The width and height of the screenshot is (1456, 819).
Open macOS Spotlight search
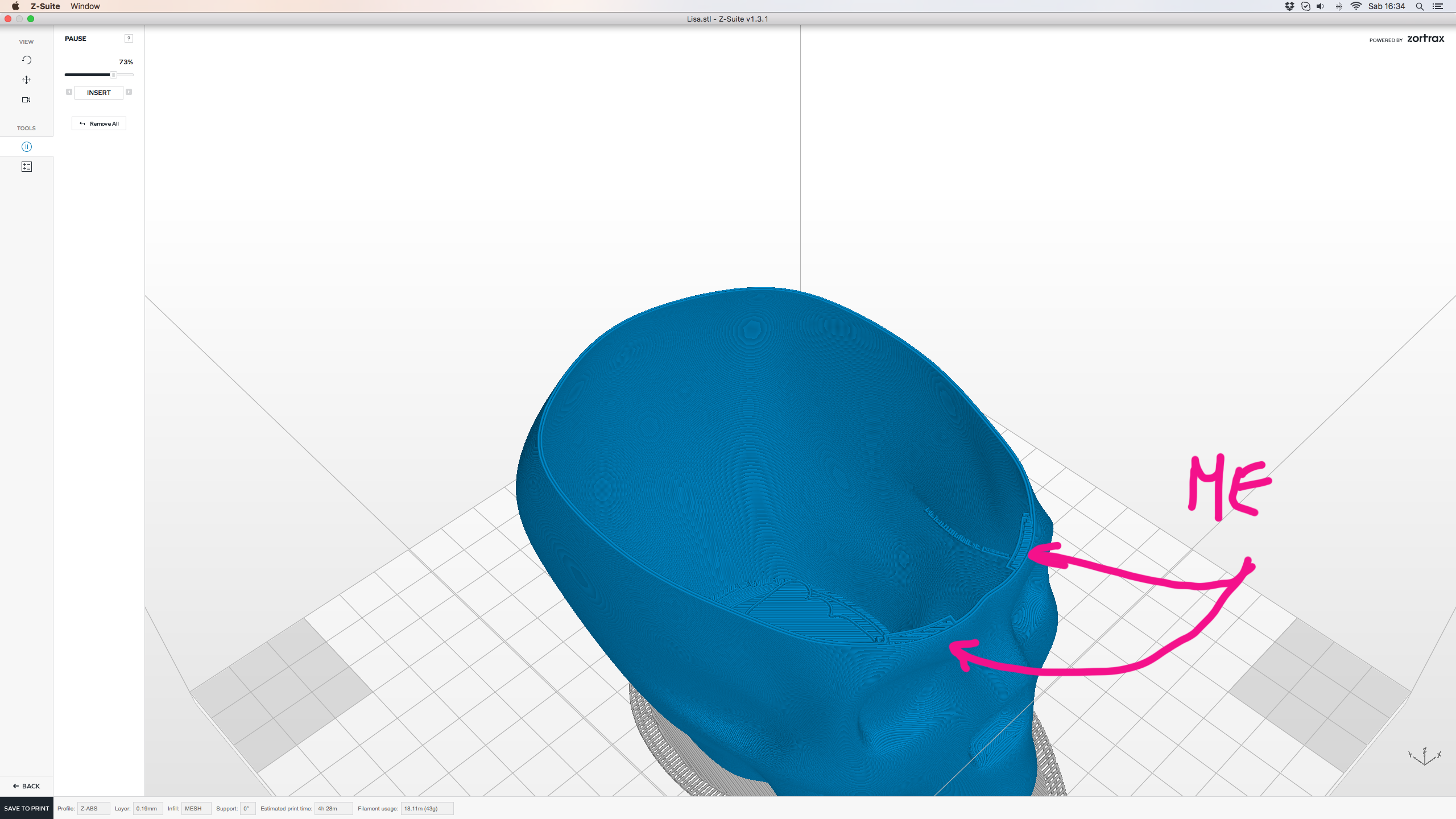1420,6
